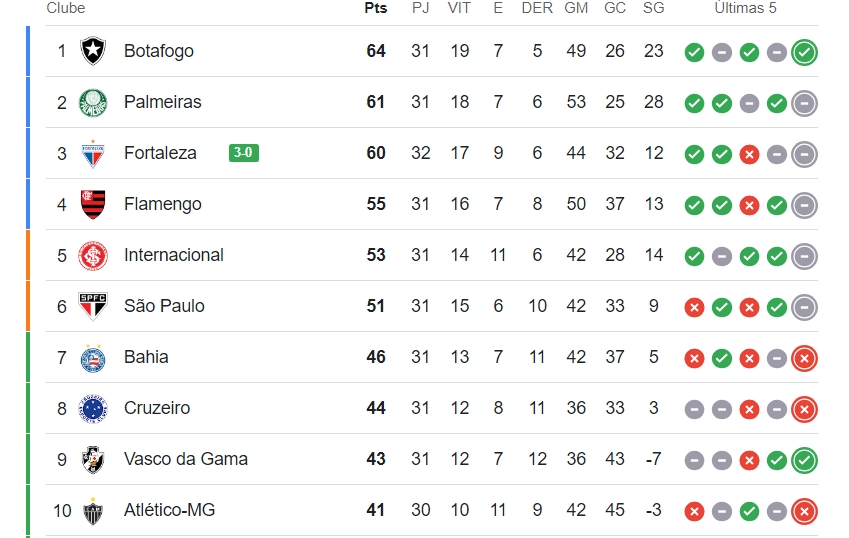Click the Palmeiras club crest
Viewport: 849px width, 538px height.
pos(93,102)
